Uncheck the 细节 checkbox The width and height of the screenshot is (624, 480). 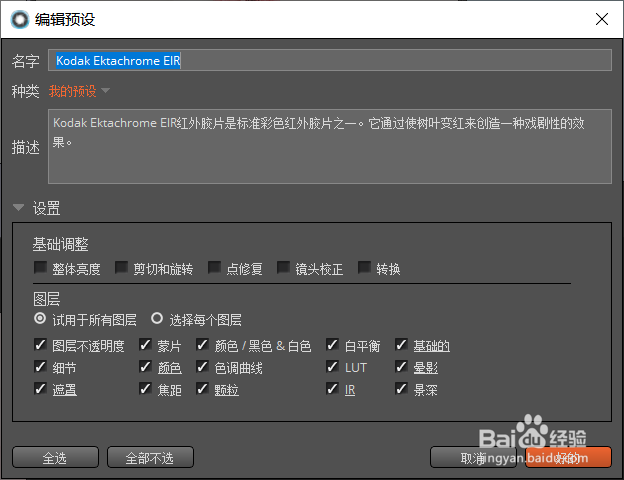(x=40, y=367)
